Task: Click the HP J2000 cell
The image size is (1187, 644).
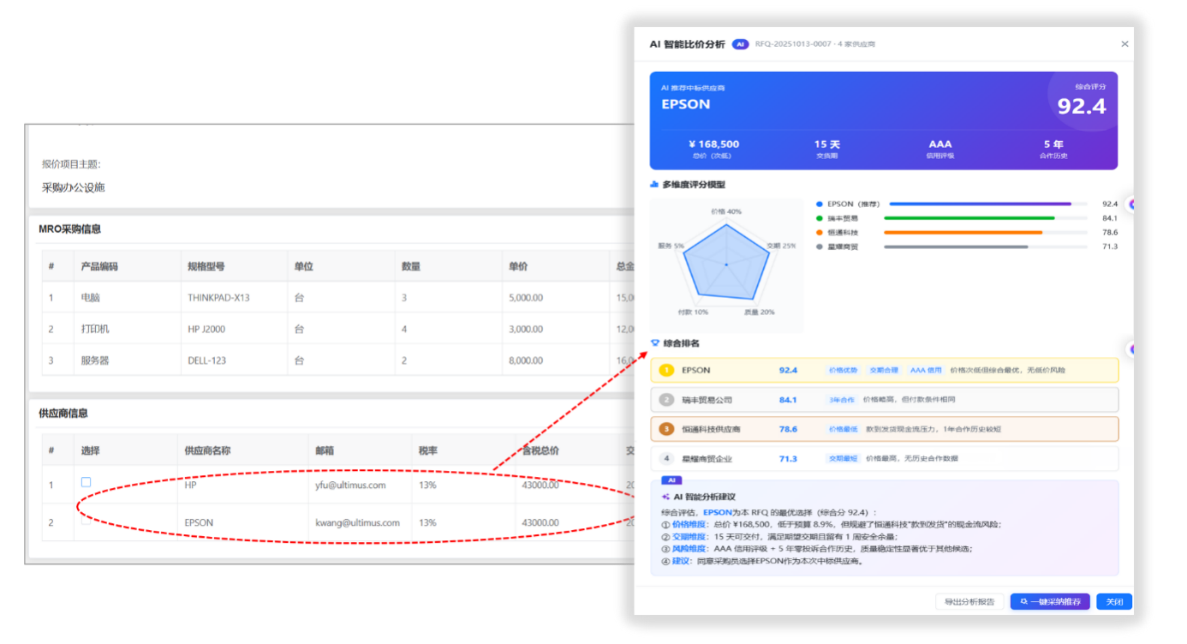Action: click(207, 329)
